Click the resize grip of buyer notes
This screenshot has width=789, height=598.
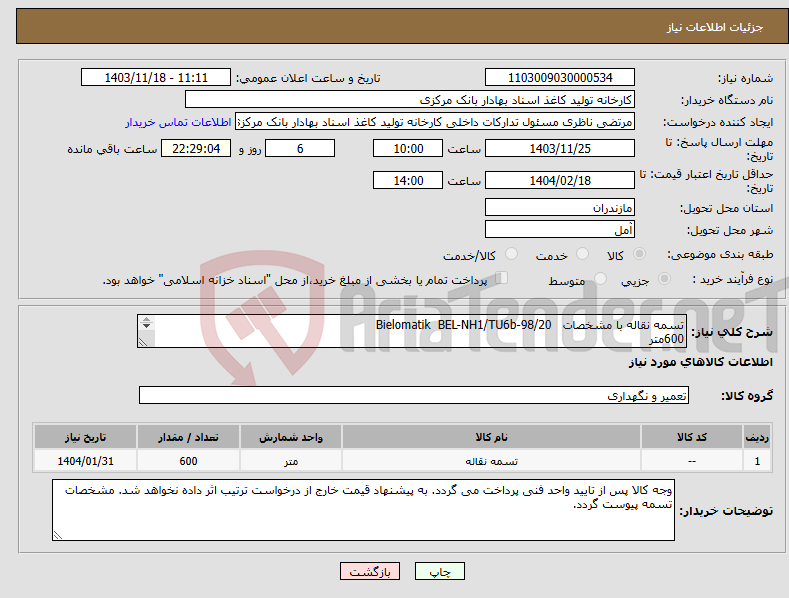pos(58,535)
